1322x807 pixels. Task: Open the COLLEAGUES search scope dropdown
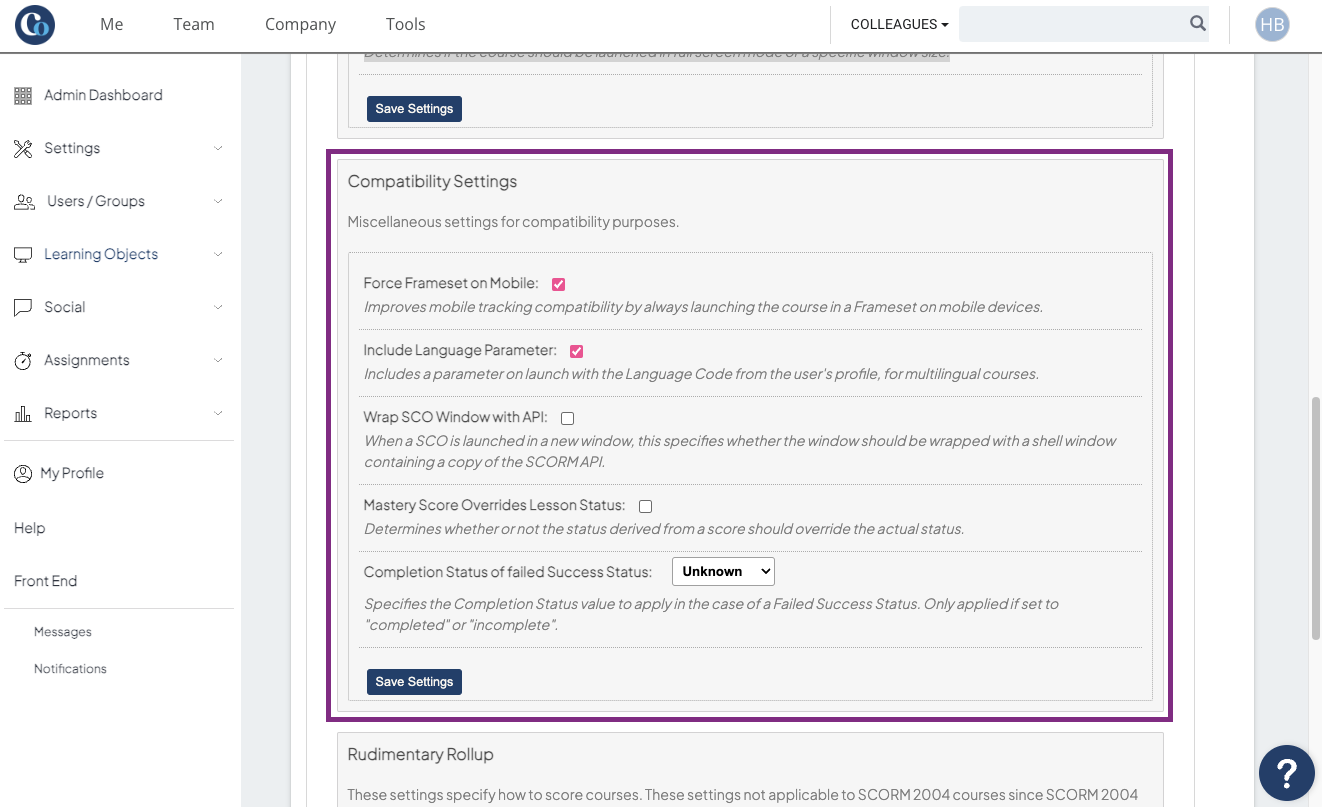pos(899,24)
